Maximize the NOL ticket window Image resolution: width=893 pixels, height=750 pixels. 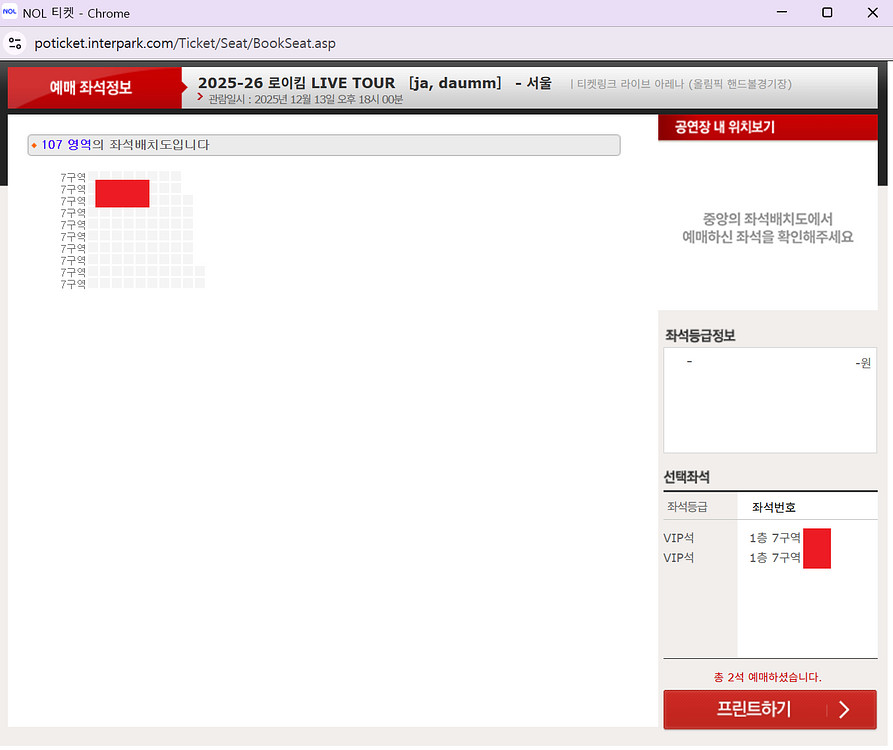tap(827, 13)
